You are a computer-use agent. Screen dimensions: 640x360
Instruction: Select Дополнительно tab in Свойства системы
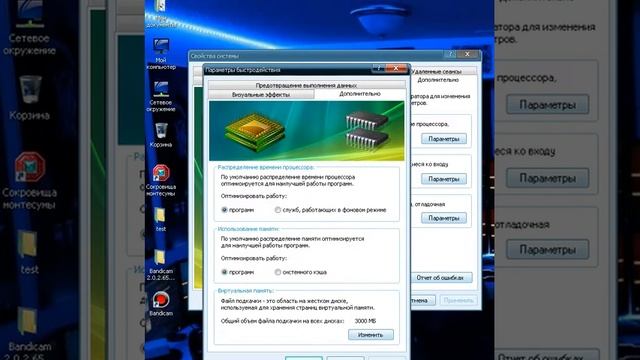[438, 80]
